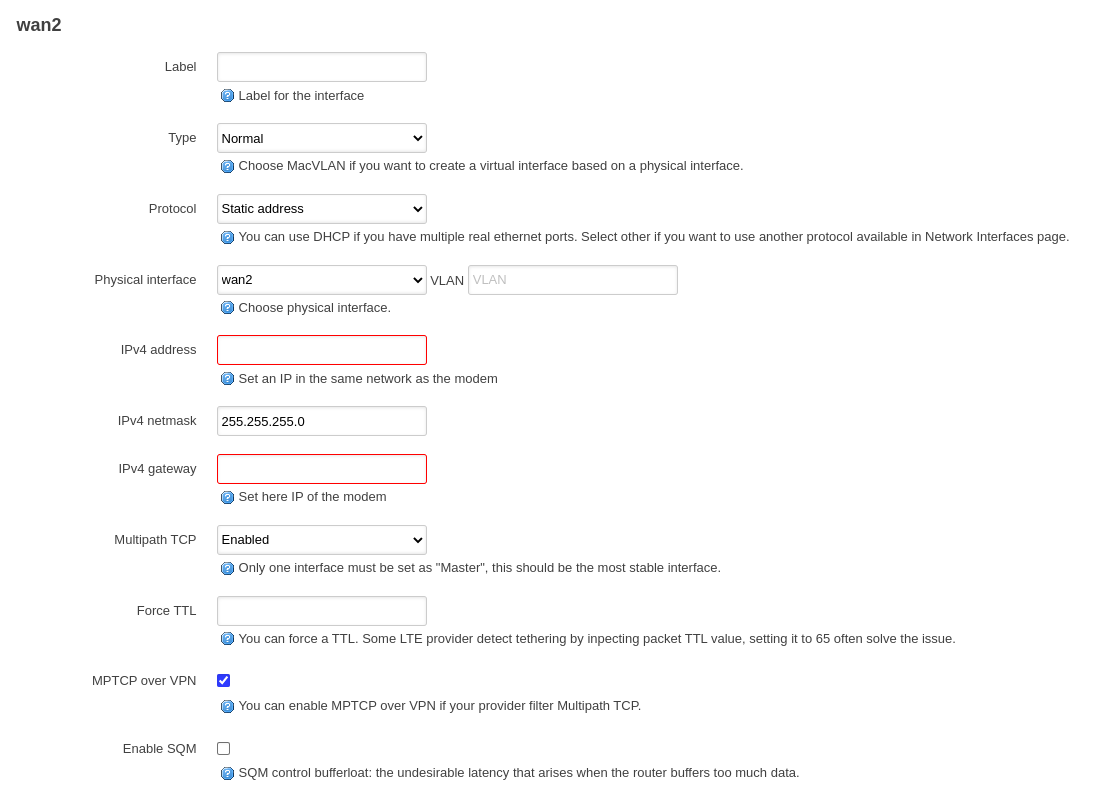This screenshot has height=800, width=1104.
Task: Open the Physical interface selector showing wan2
Action: click(x=321, y=280)
